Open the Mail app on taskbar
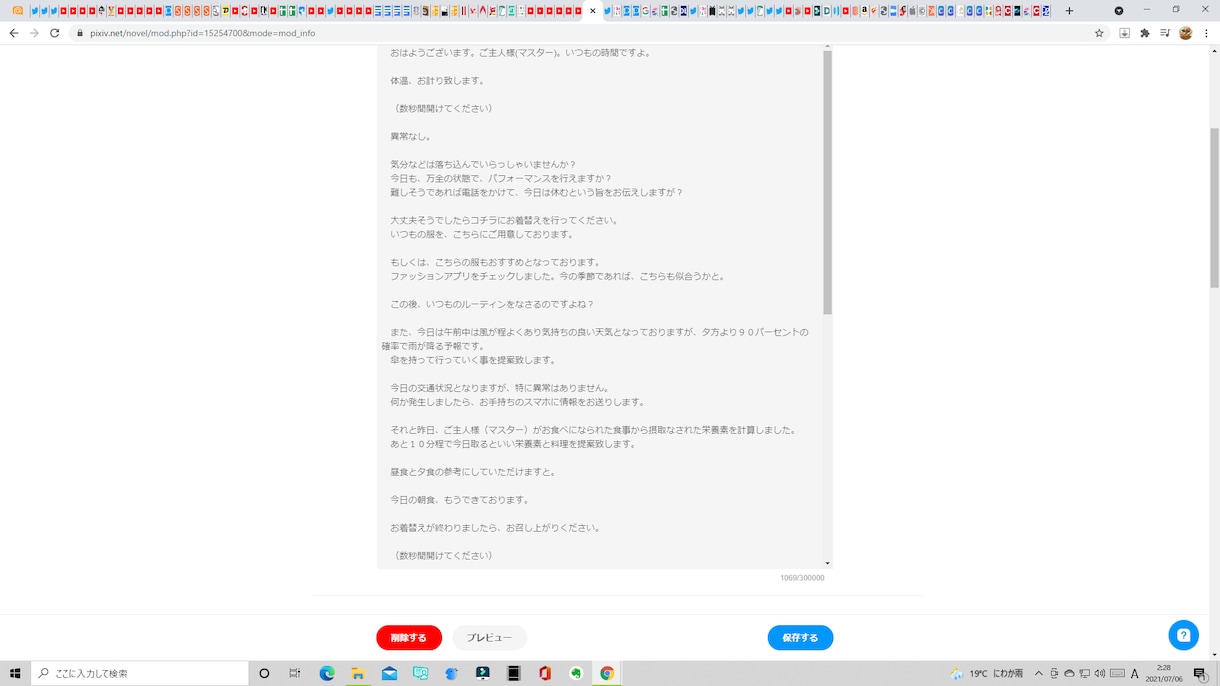The image size is (1220, 686). pyautogui.click(x=389, y=673)
